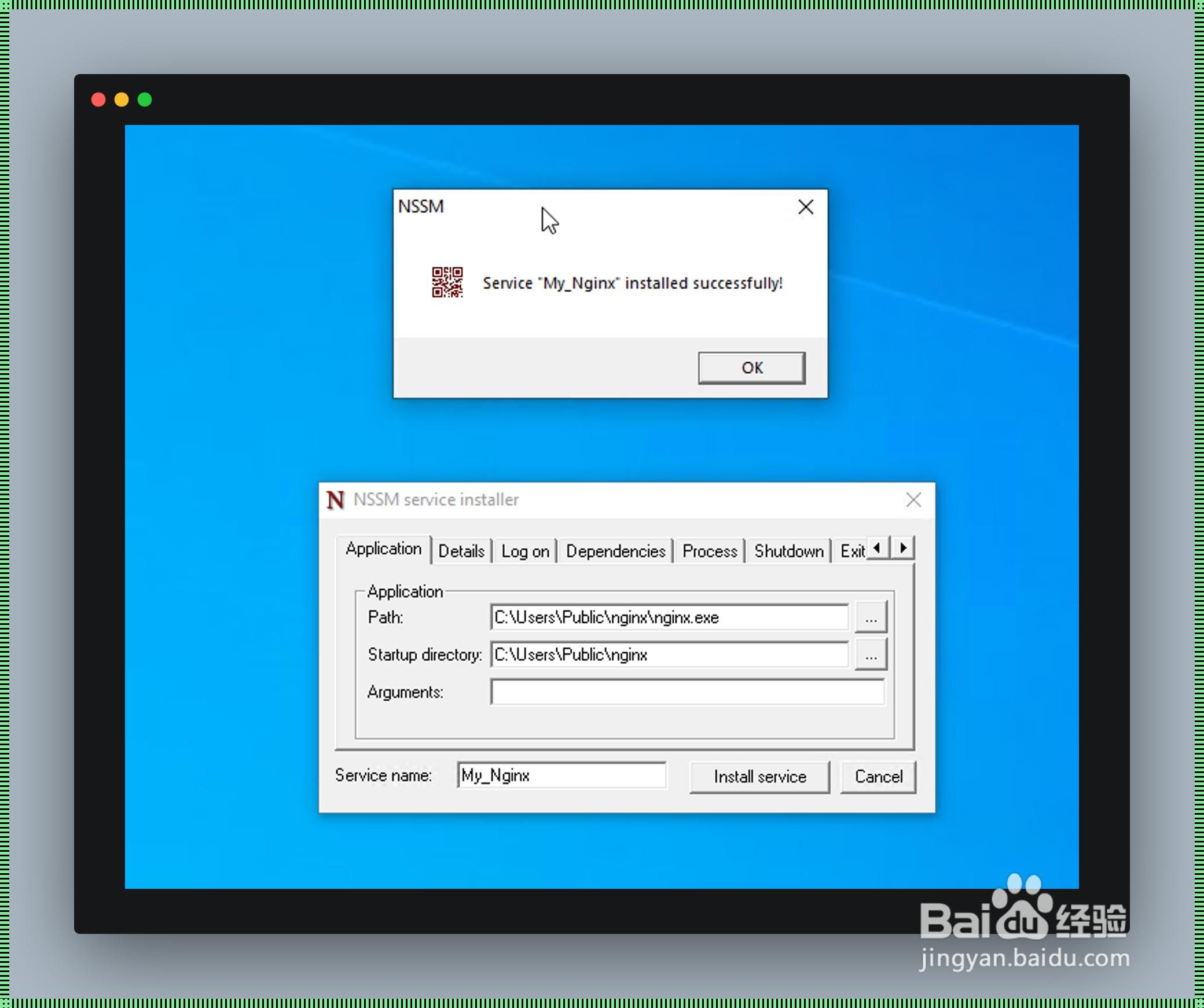Screen dimensions: 1204x1008
Task: Close the NSSM service installer window
Action: [913, 500]
